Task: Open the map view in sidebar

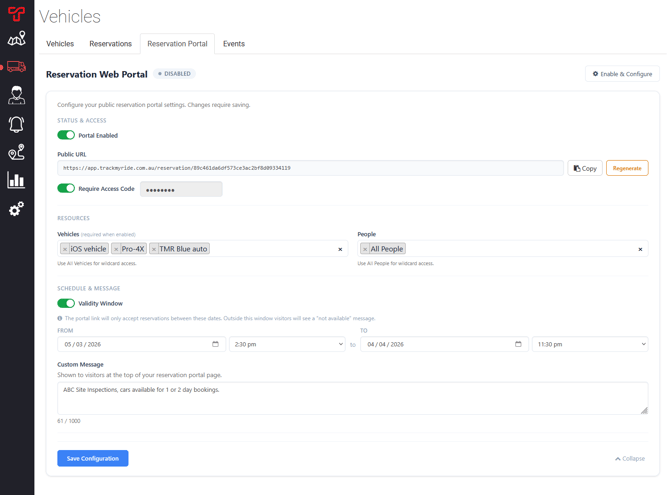Action: (x=16, y=39)
